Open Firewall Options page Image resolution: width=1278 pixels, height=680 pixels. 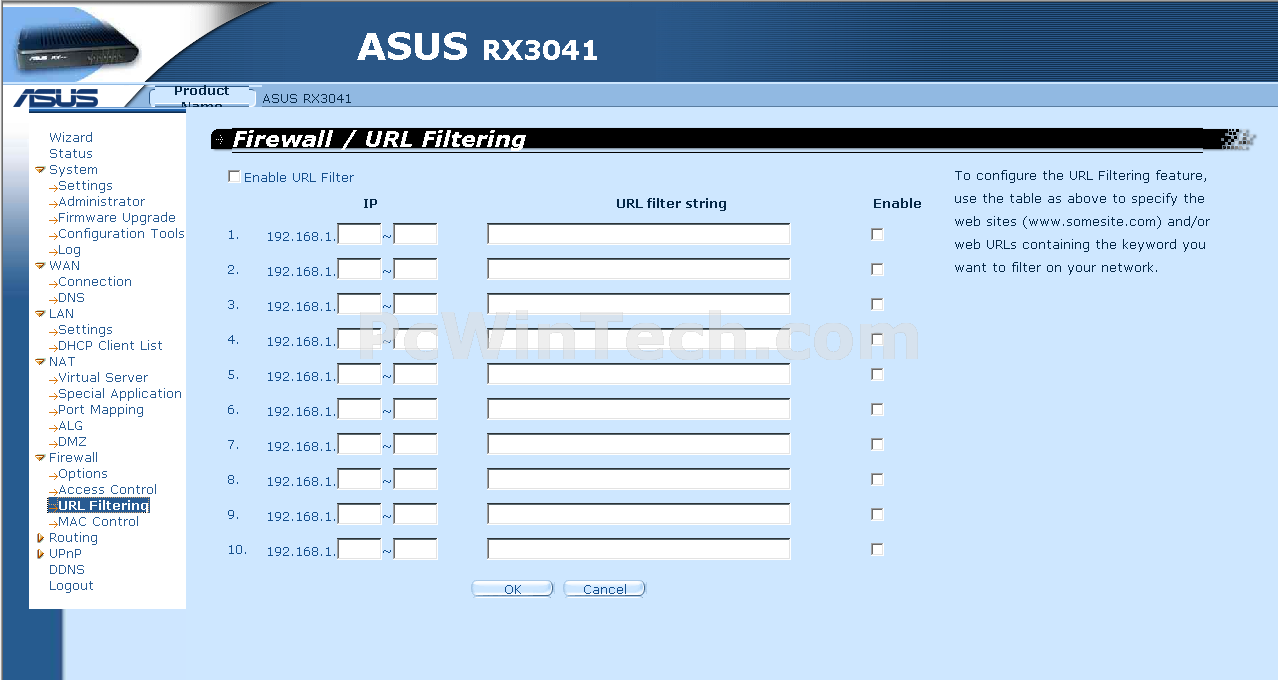tap(83, 474)
